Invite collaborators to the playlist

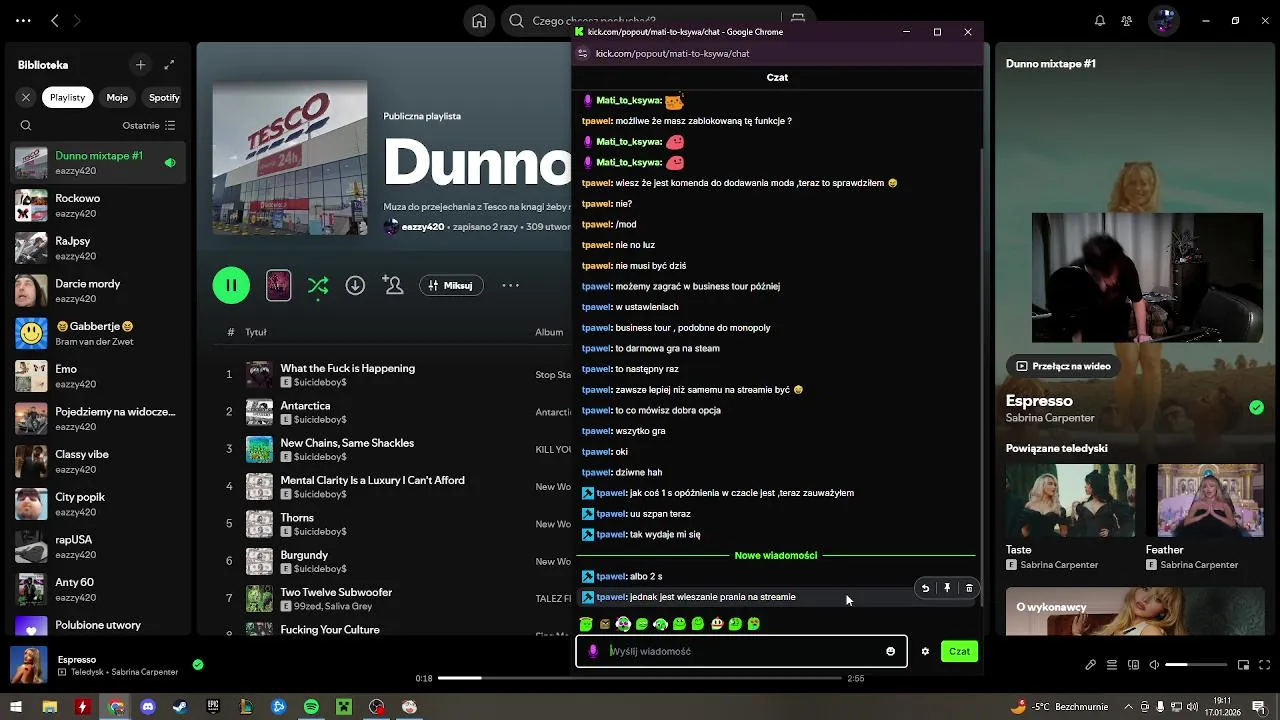tap(393, 285)
